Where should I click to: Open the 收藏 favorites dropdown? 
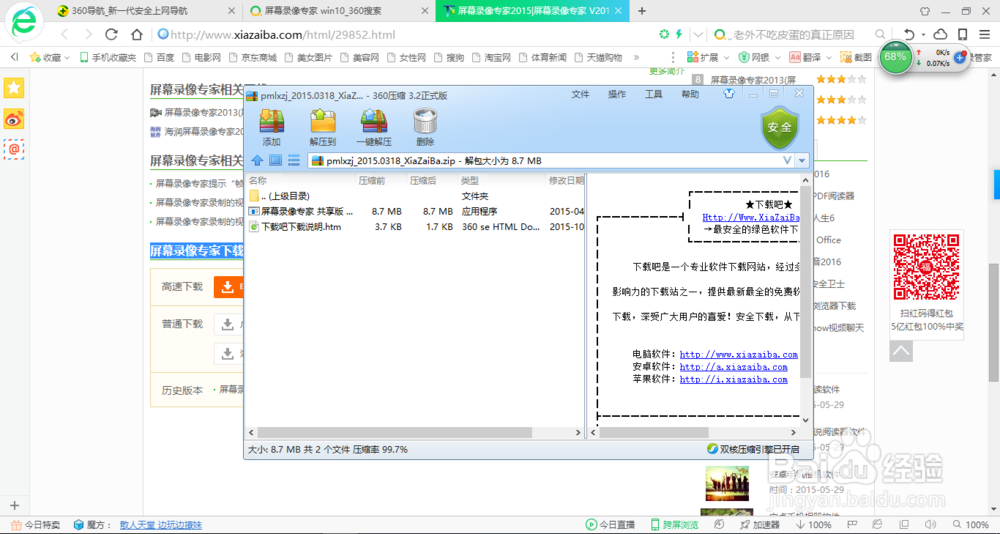[66, 57]
